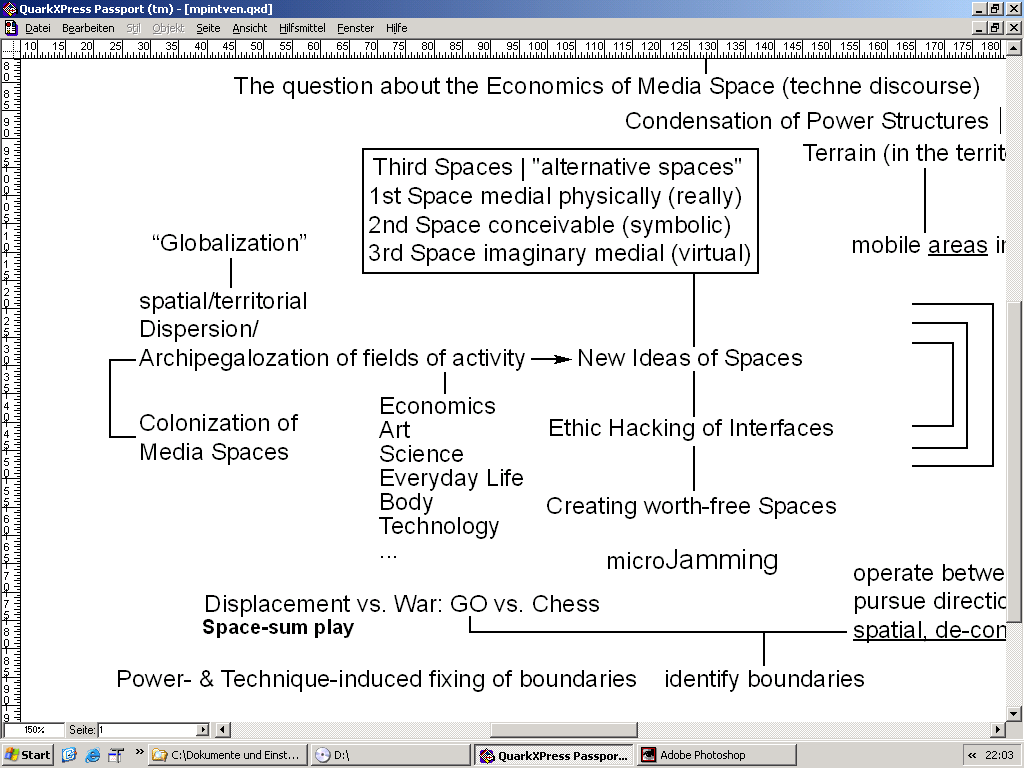
Task: Open the Hilfsmittel menu
Action: click(302, 28)
